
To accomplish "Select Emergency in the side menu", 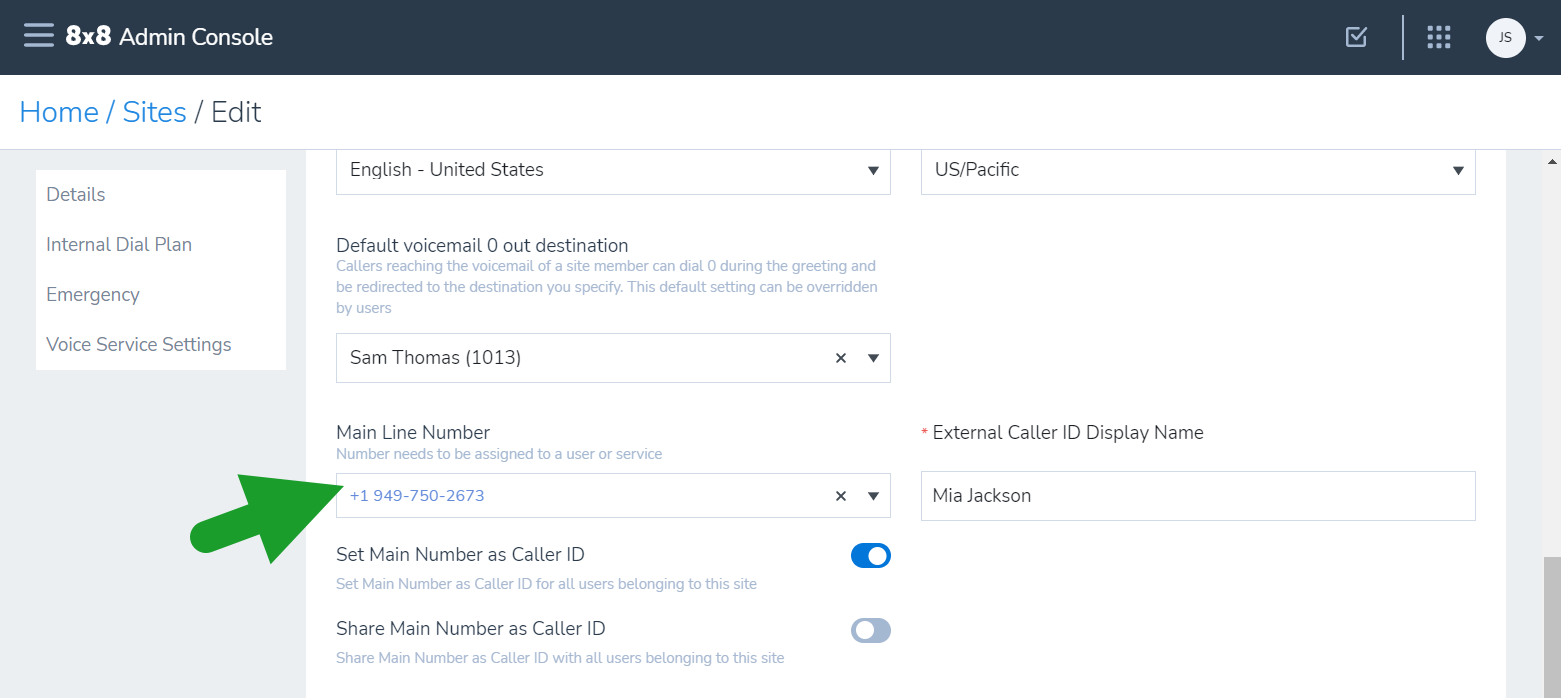I will coord(93,294).
